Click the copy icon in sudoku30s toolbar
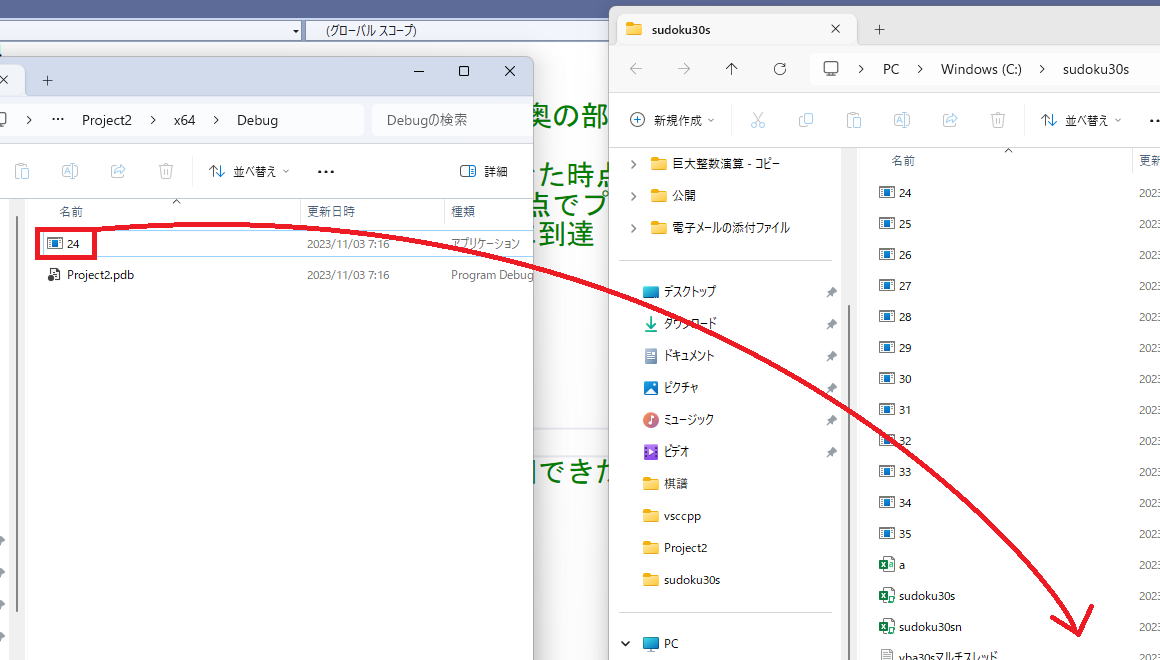 click(806, 120)
